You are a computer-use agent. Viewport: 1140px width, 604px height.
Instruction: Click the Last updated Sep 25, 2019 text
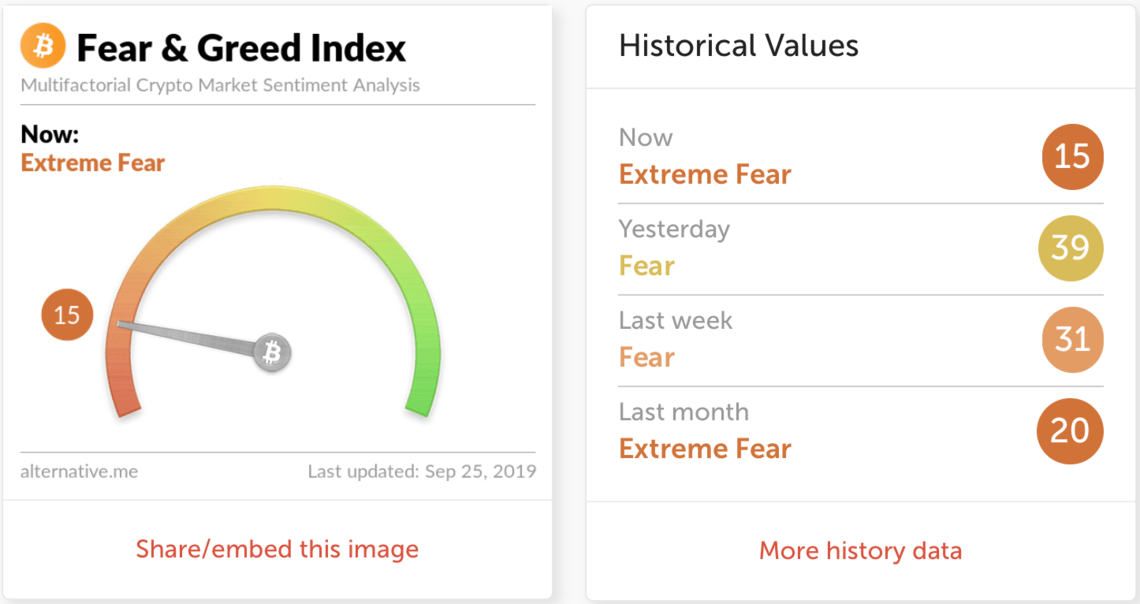422,472
